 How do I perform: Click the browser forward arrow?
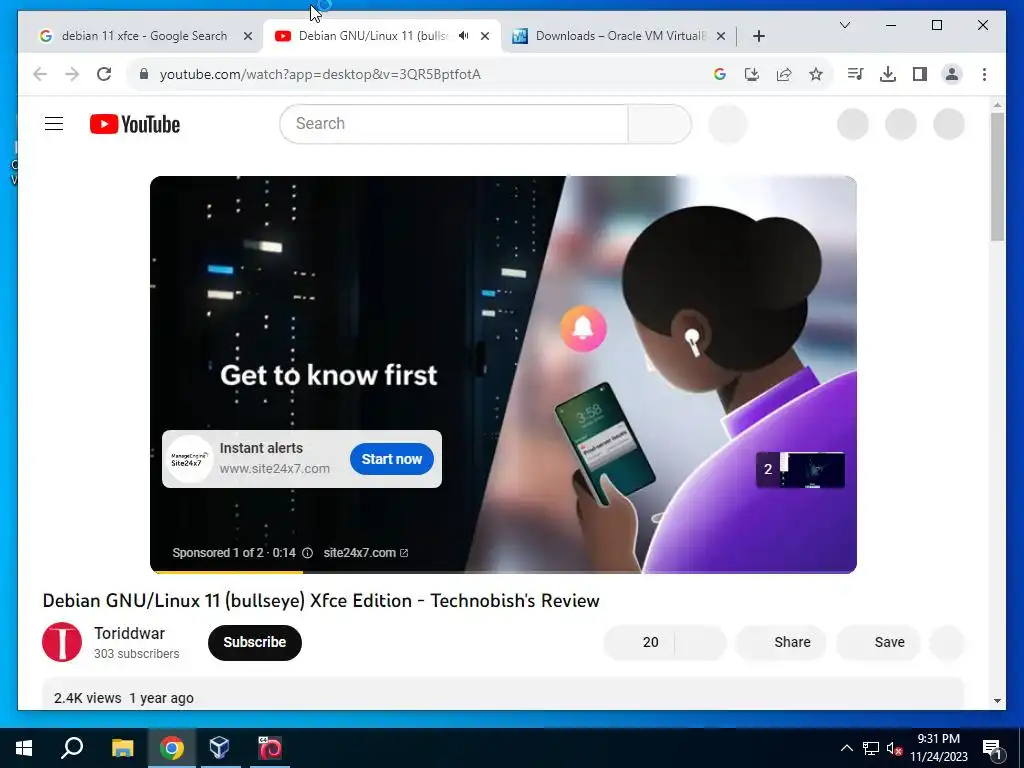pos(72,74)
